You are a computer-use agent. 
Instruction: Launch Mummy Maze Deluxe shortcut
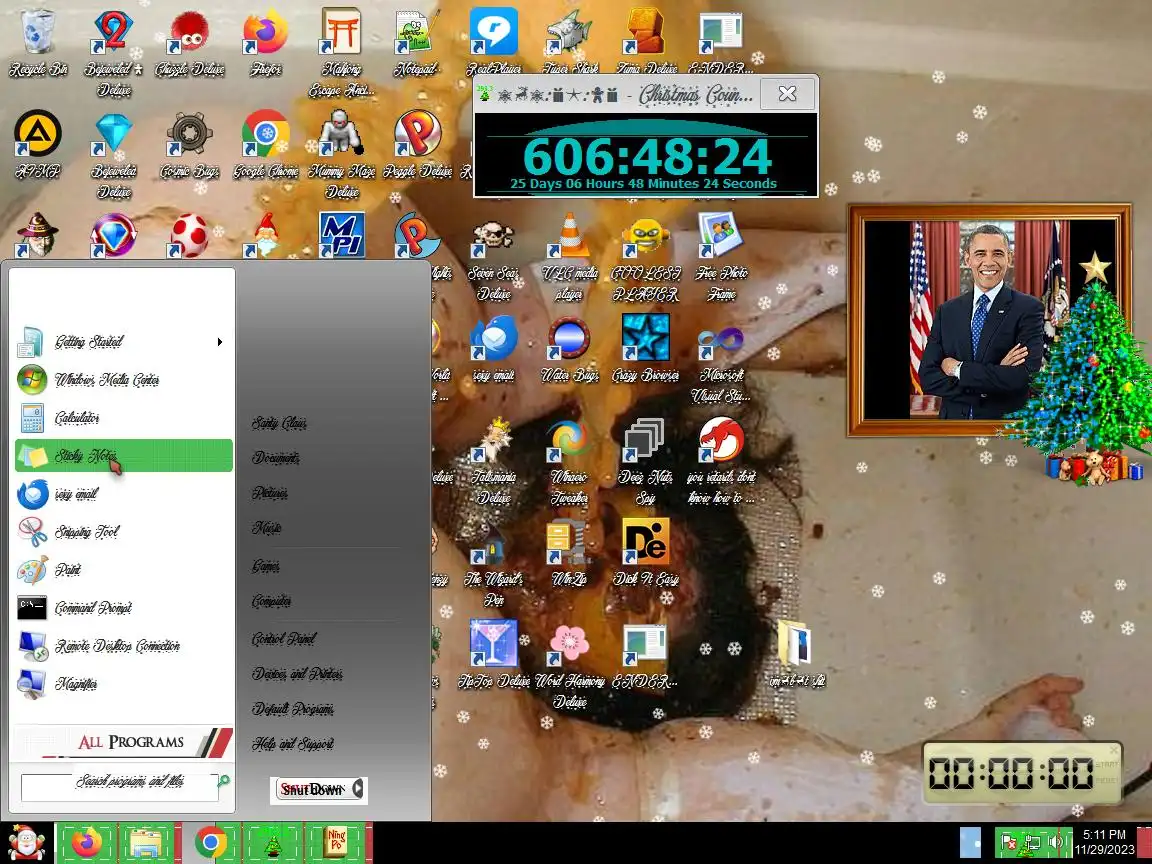coord(341,154)
